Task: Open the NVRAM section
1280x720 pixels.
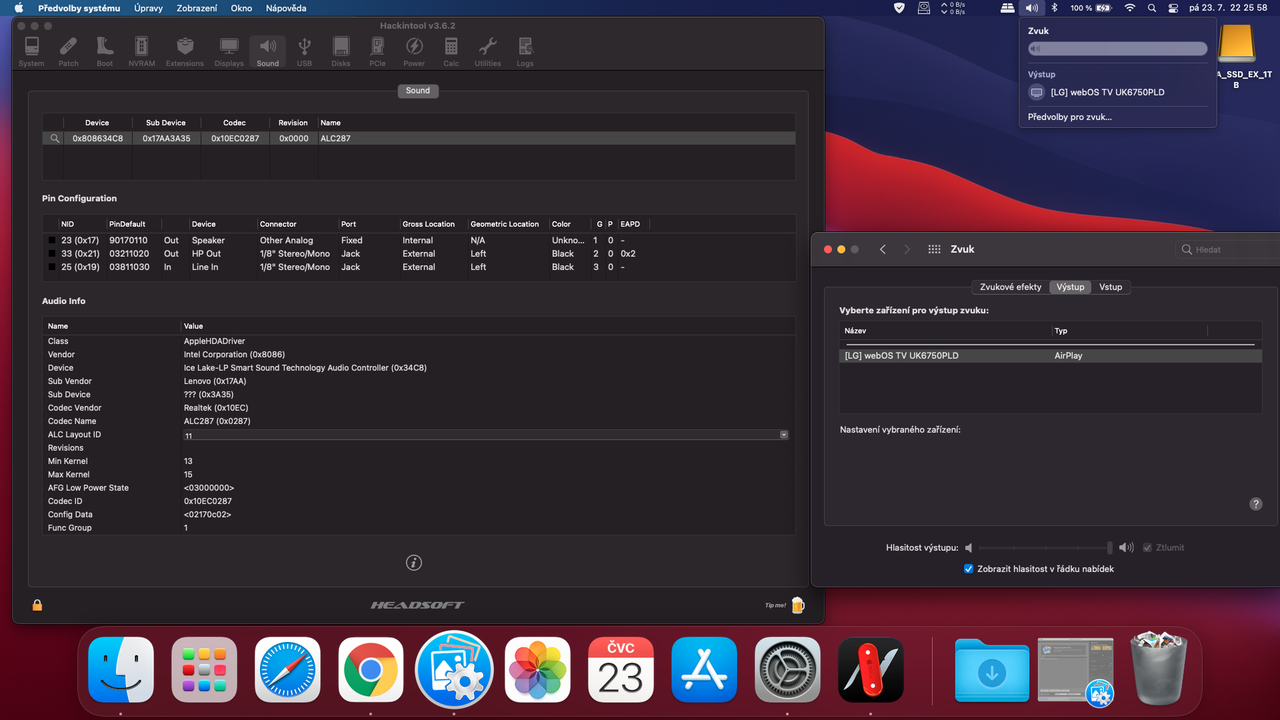Action: click(x=141, y=51)
